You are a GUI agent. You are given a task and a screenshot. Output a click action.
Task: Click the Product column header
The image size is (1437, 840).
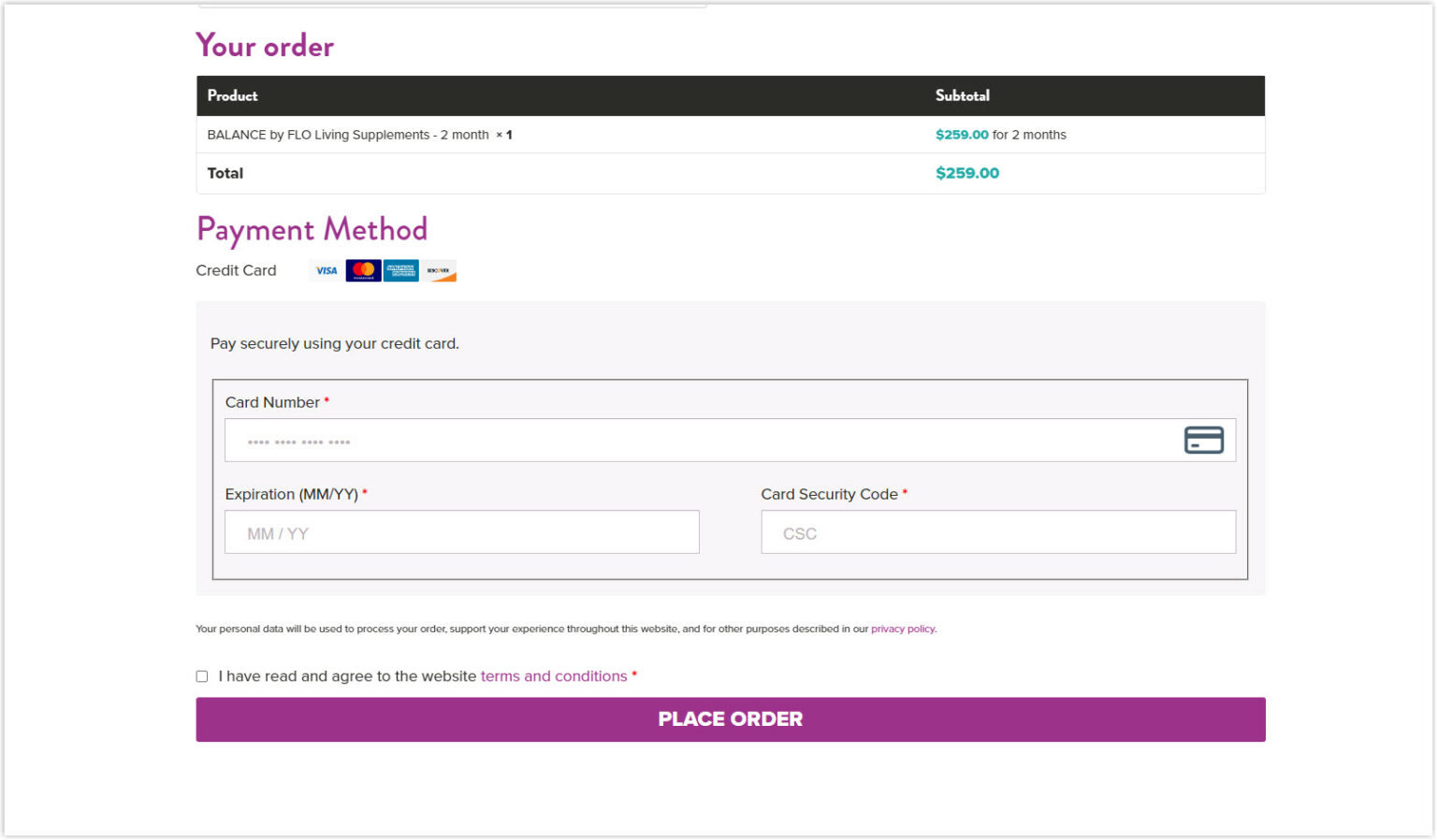point(232,94)
